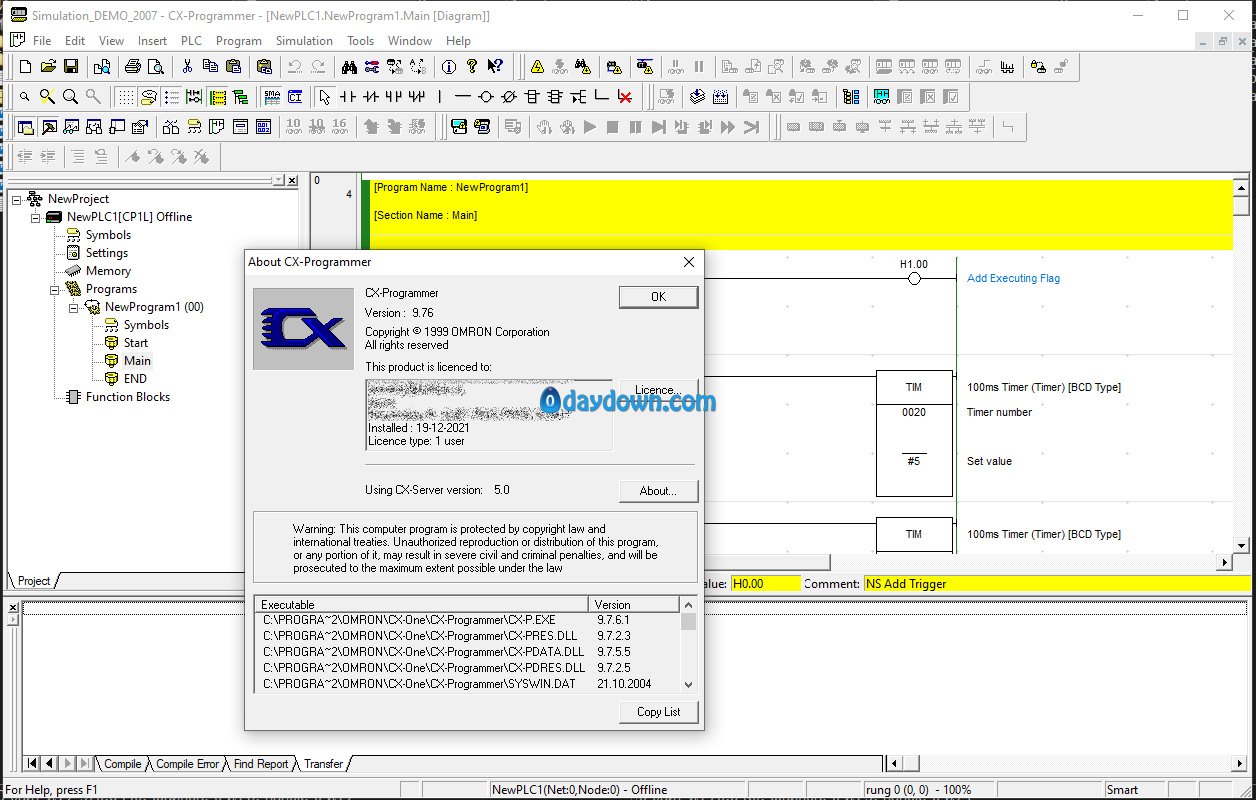Screen dimensions: 1256x800
Task: Click the diagram vertical scroll-down arrow
Action: 1241,547
